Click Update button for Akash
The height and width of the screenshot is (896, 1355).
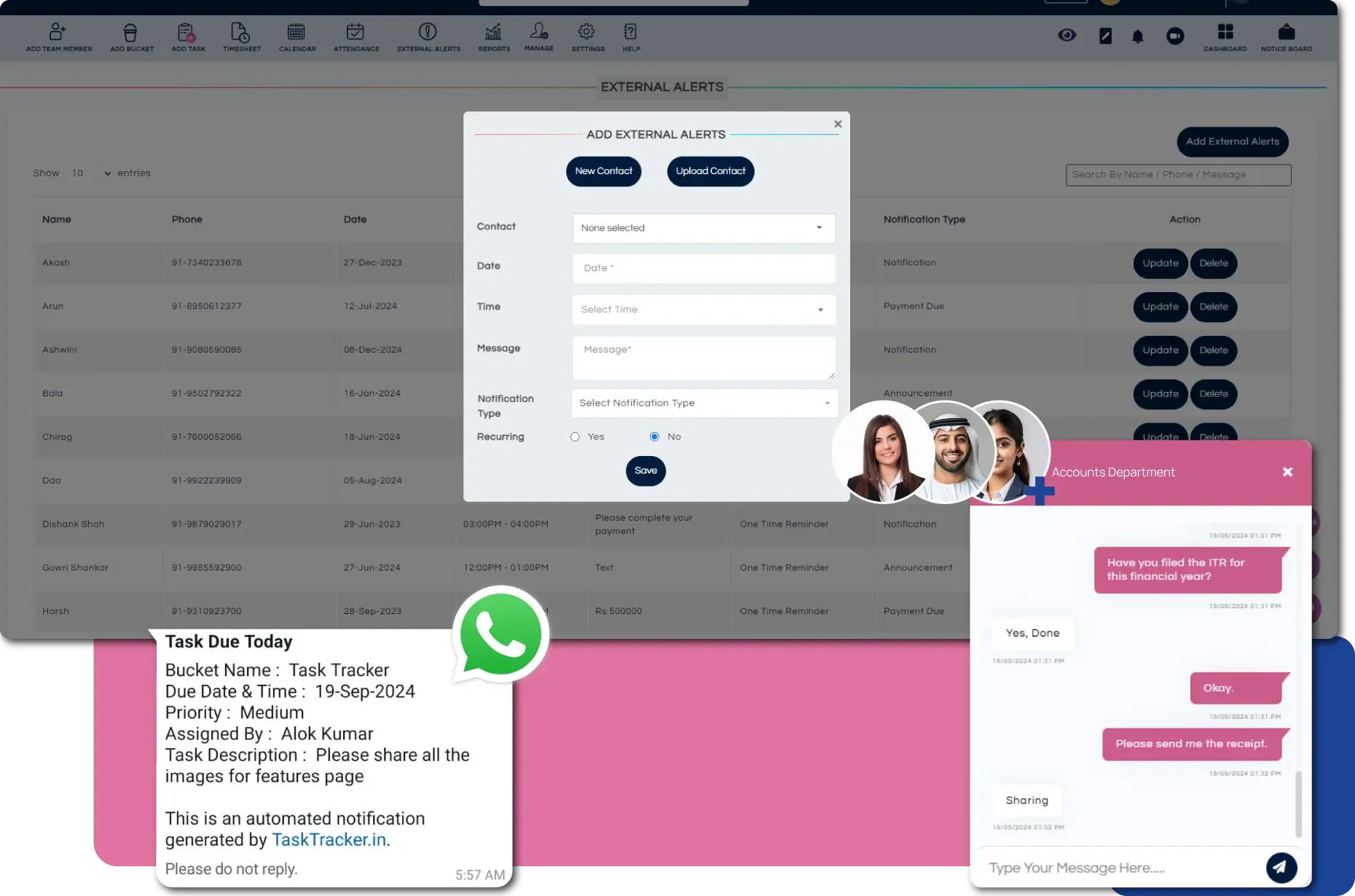1160,263
